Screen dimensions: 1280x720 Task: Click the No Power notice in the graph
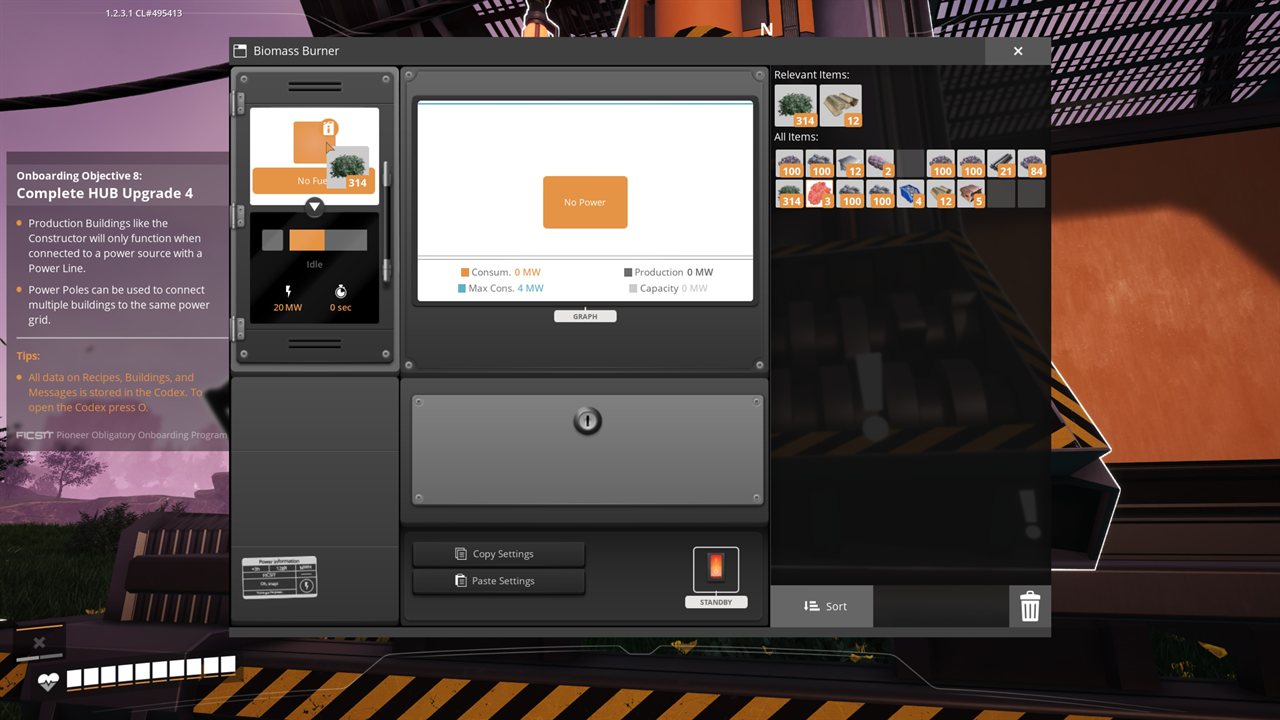click(585, 202)
